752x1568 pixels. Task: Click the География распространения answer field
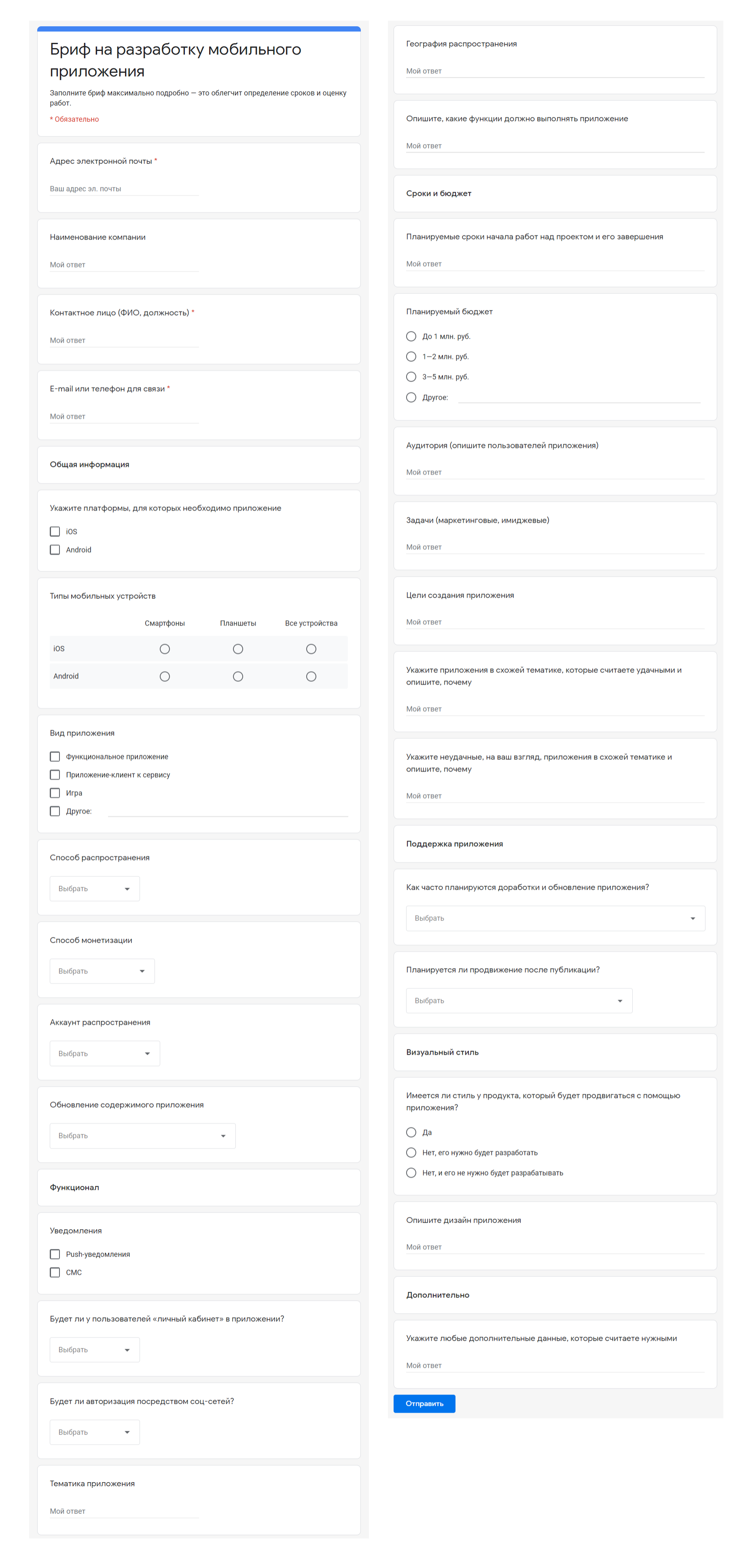tap(554, 71)
